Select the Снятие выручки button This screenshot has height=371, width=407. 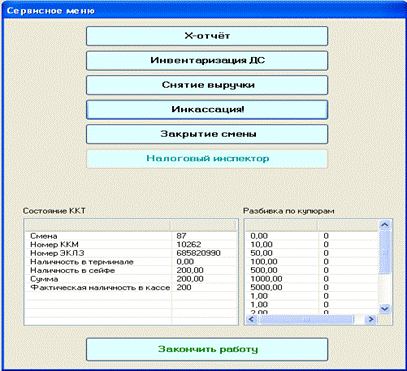click(207, 85)
